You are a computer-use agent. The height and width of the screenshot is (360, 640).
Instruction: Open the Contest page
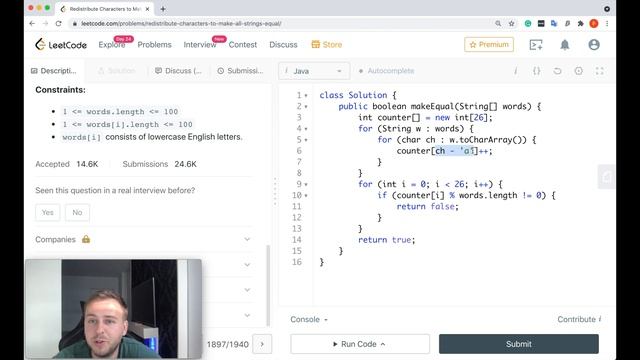coord(243,45)
